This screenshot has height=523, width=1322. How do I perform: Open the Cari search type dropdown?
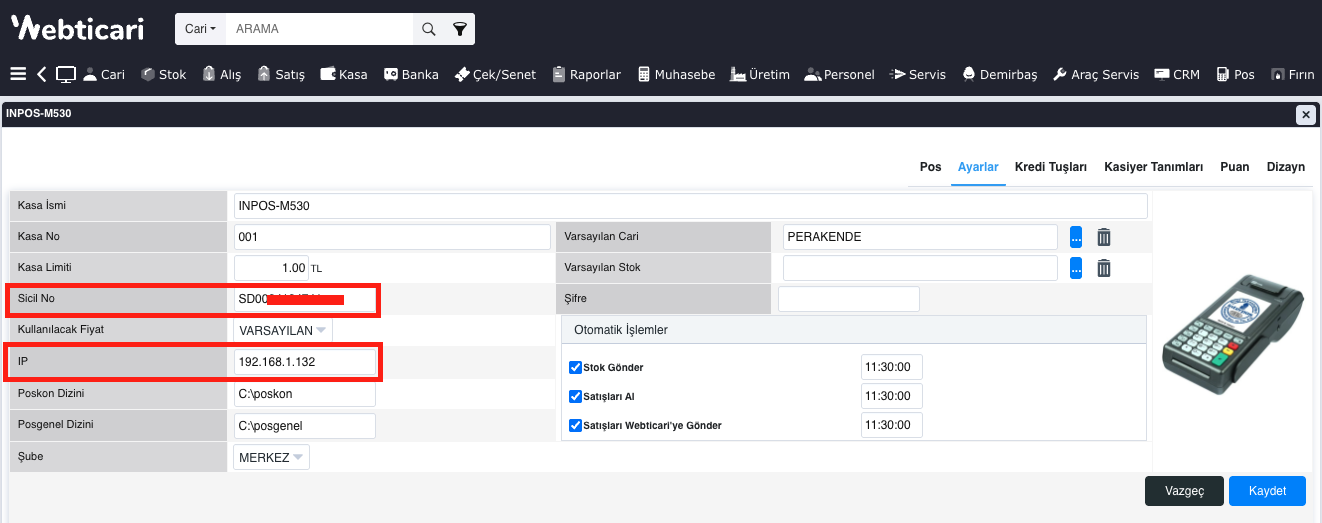200,29
